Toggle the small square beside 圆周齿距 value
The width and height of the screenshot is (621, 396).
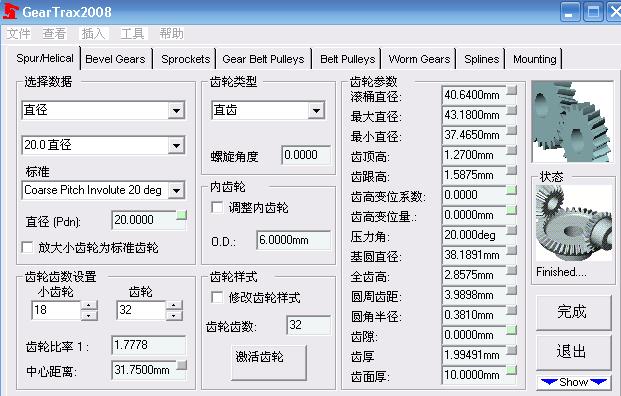pos(512,290)
